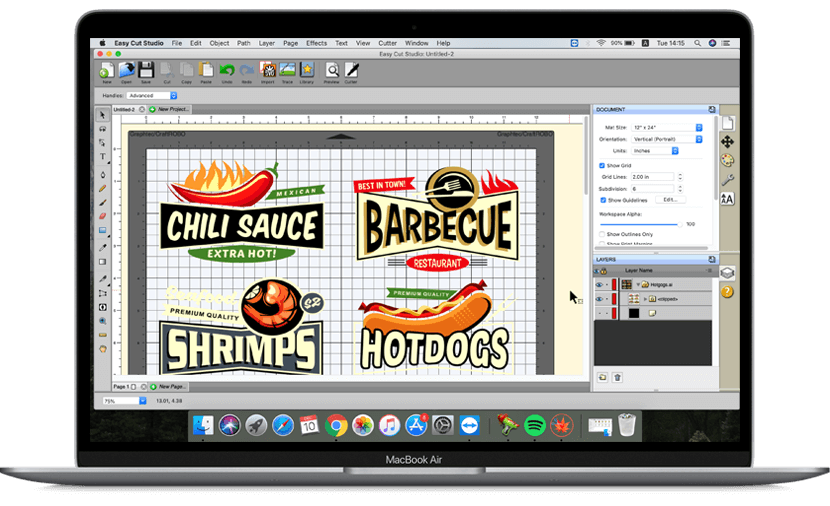Open the Path menu

tap(243, 43)
